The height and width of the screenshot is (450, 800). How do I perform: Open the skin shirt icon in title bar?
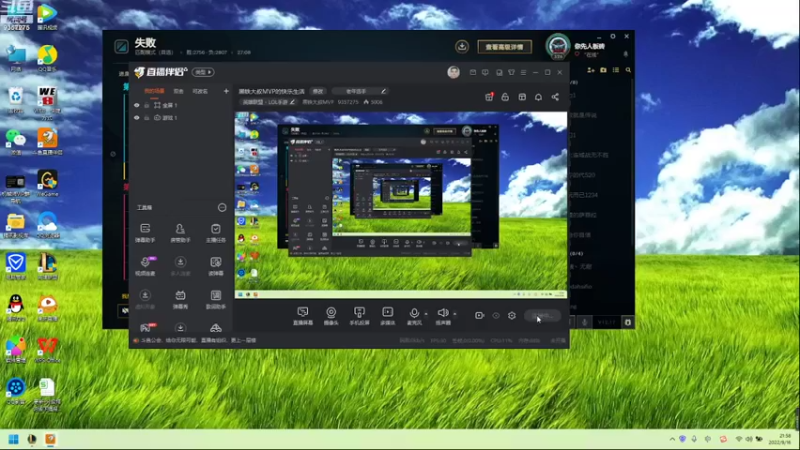click(511, 72)
